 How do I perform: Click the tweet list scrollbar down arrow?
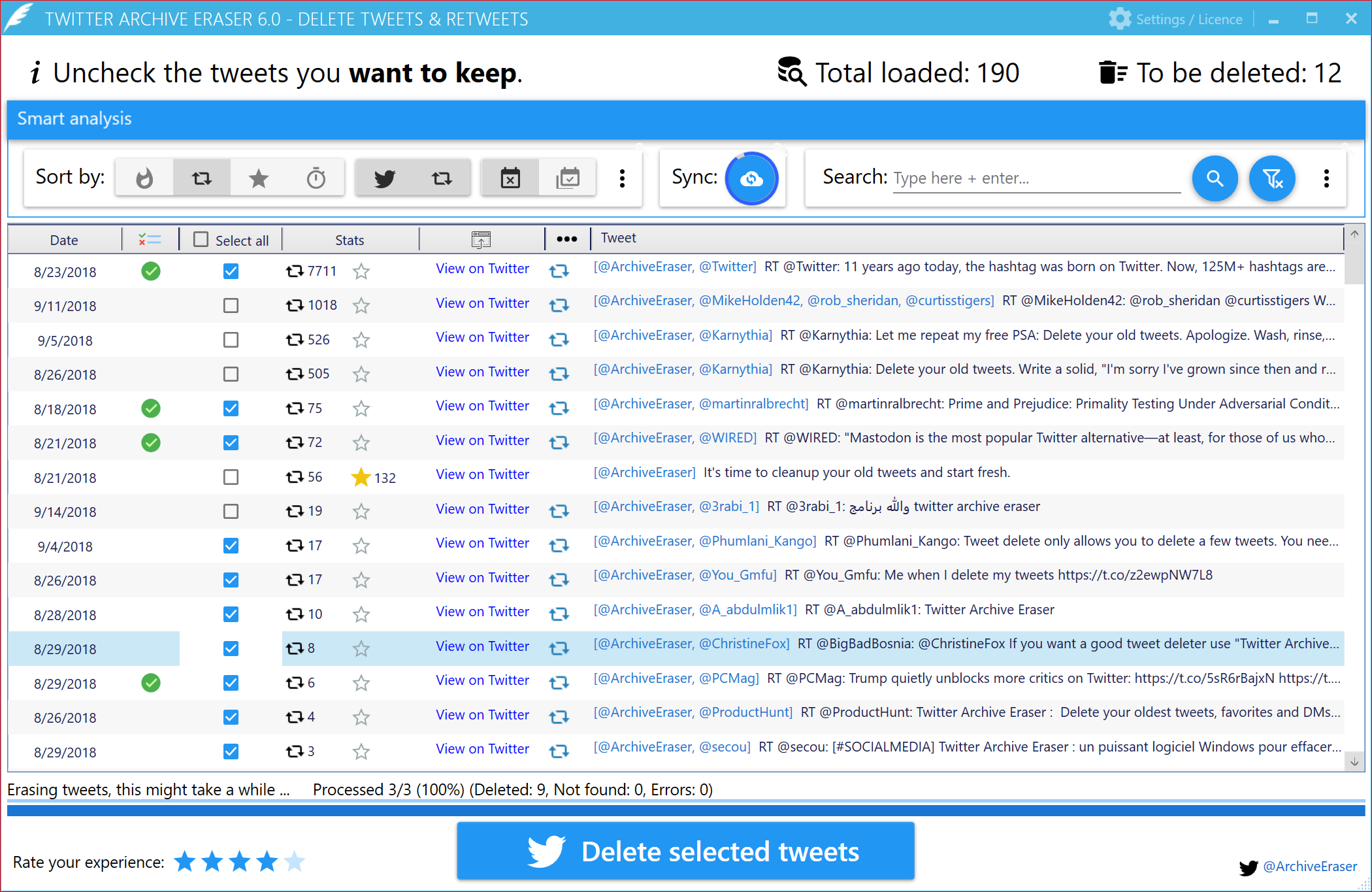click(x=1354, y=762)
